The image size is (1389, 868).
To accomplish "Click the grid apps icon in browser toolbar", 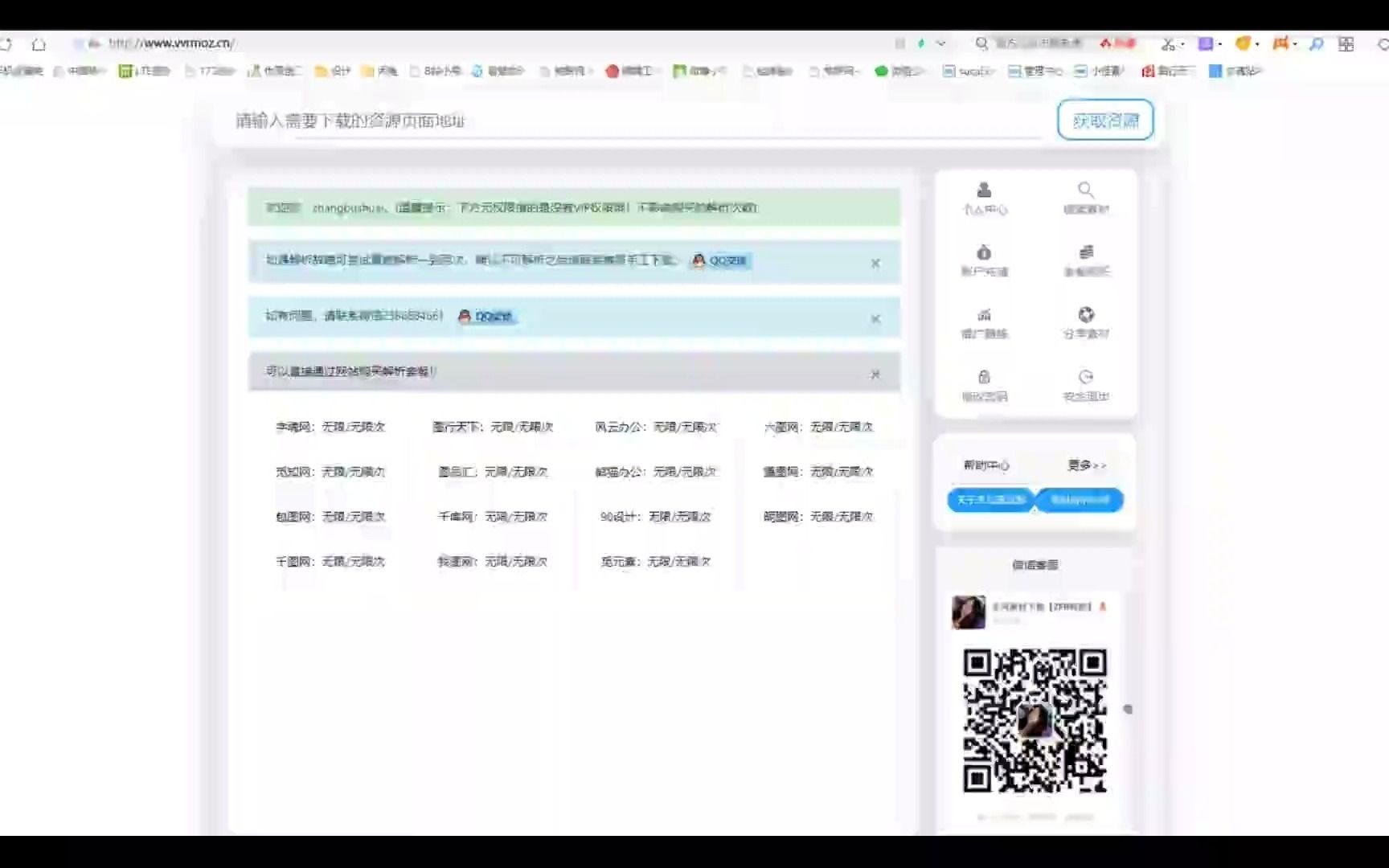I will [x=1346, y=43].
